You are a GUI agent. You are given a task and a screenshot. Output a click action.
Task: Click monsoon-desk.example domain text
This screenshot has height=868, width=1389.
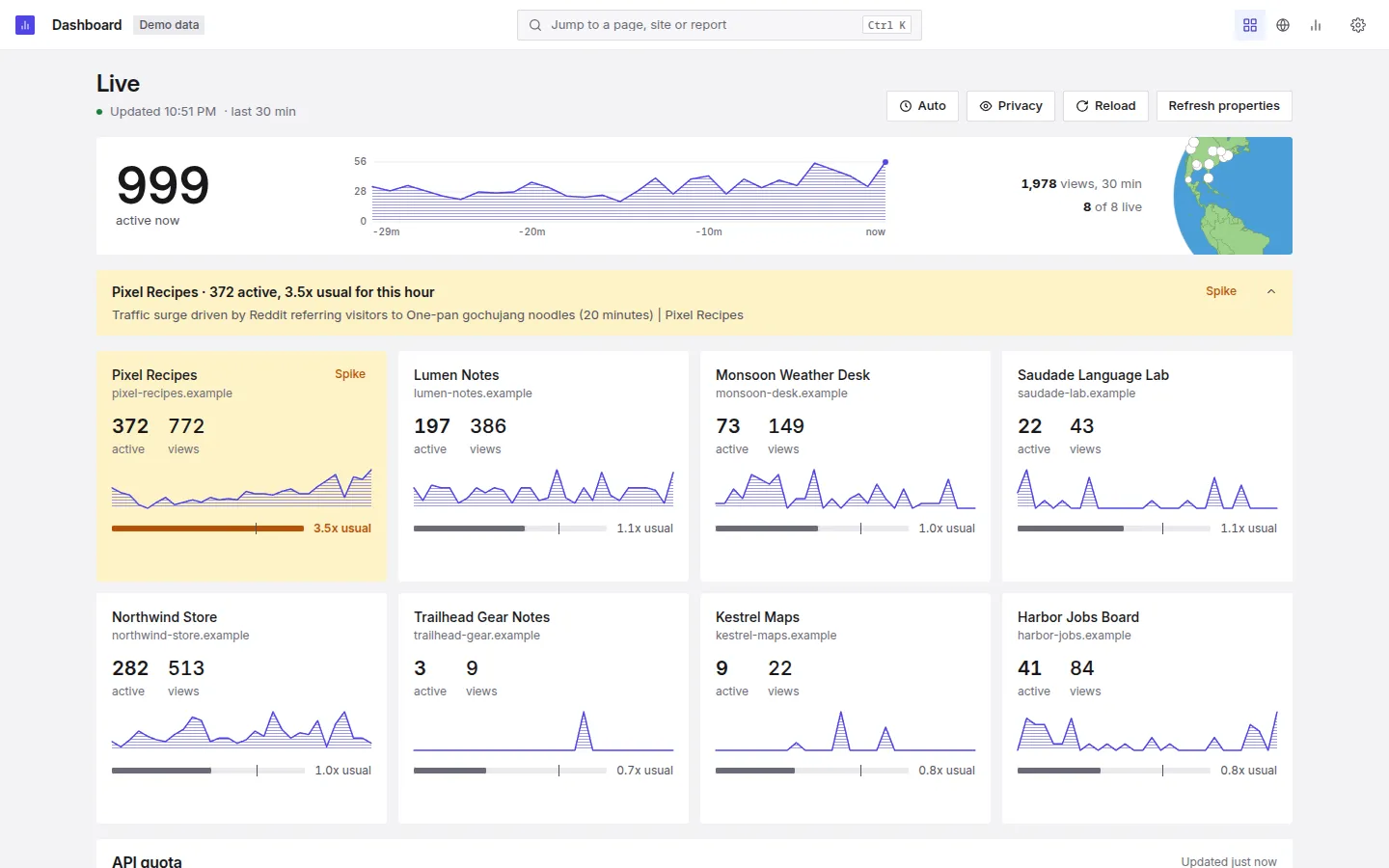tap(781, 393)
